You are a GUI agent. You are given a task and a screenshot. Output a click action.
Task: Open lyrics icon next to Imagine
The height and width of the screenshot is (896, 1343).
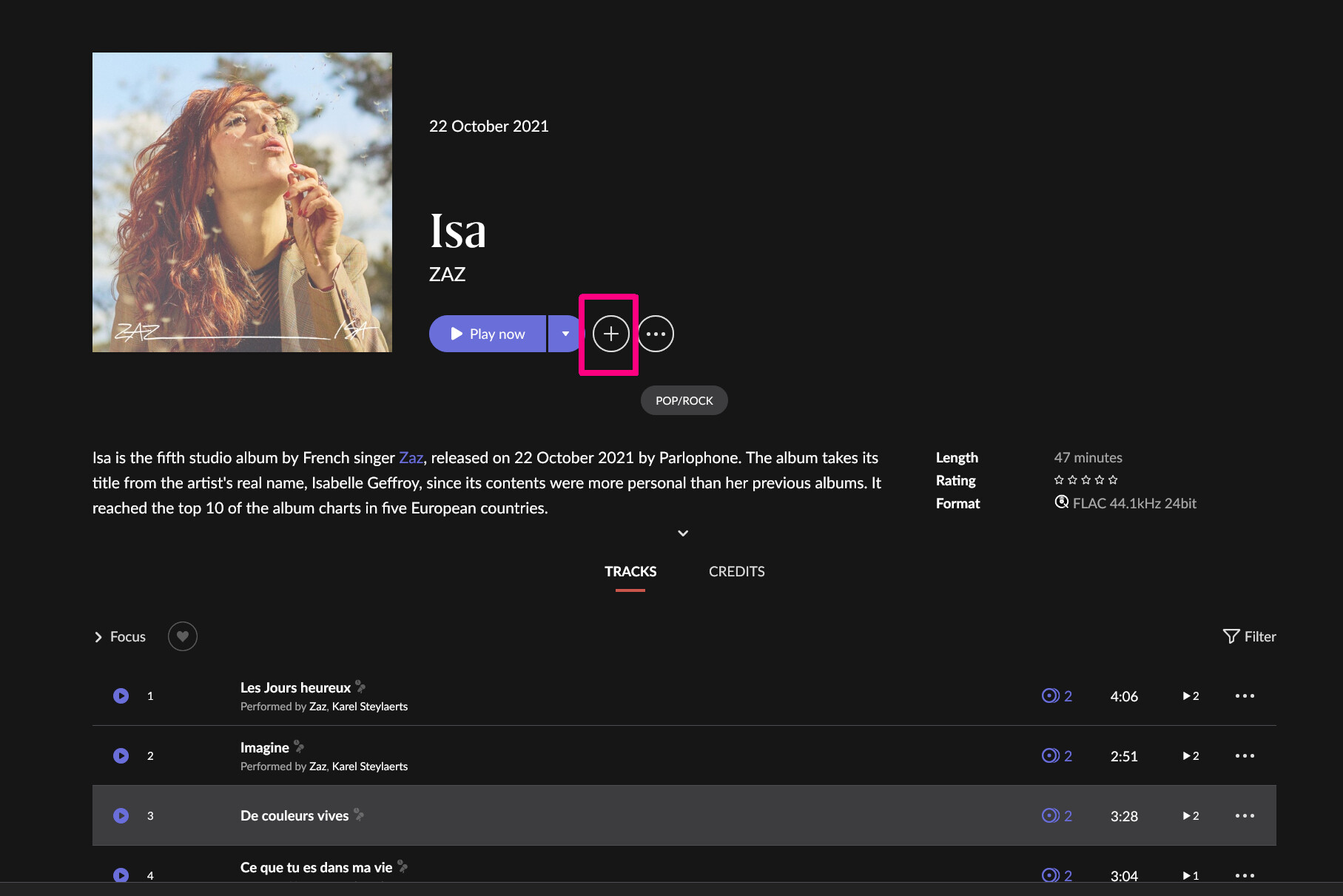tap(299, 747)
